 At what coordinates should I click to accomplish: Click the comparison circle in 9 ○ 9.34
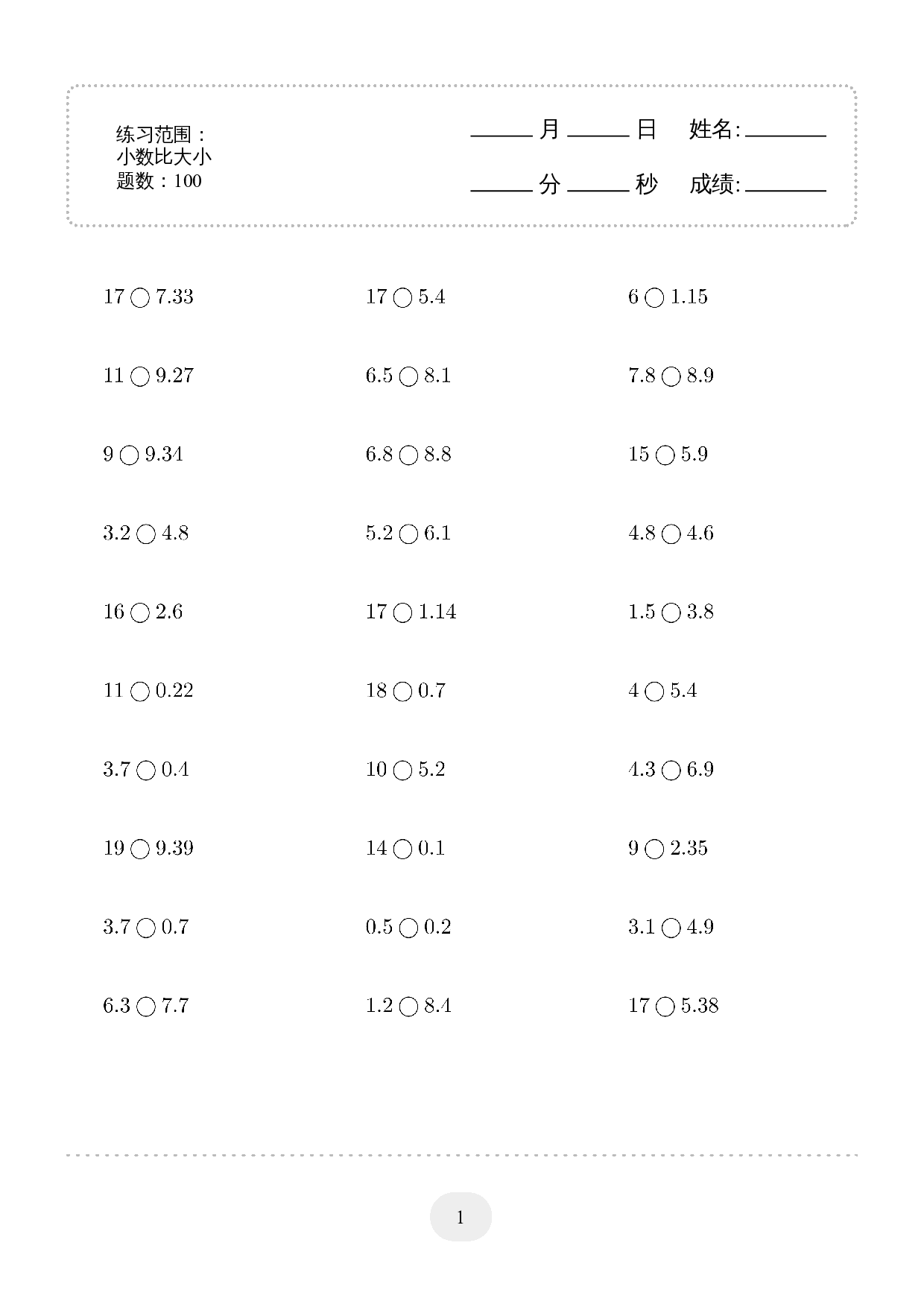pos(130,456)
